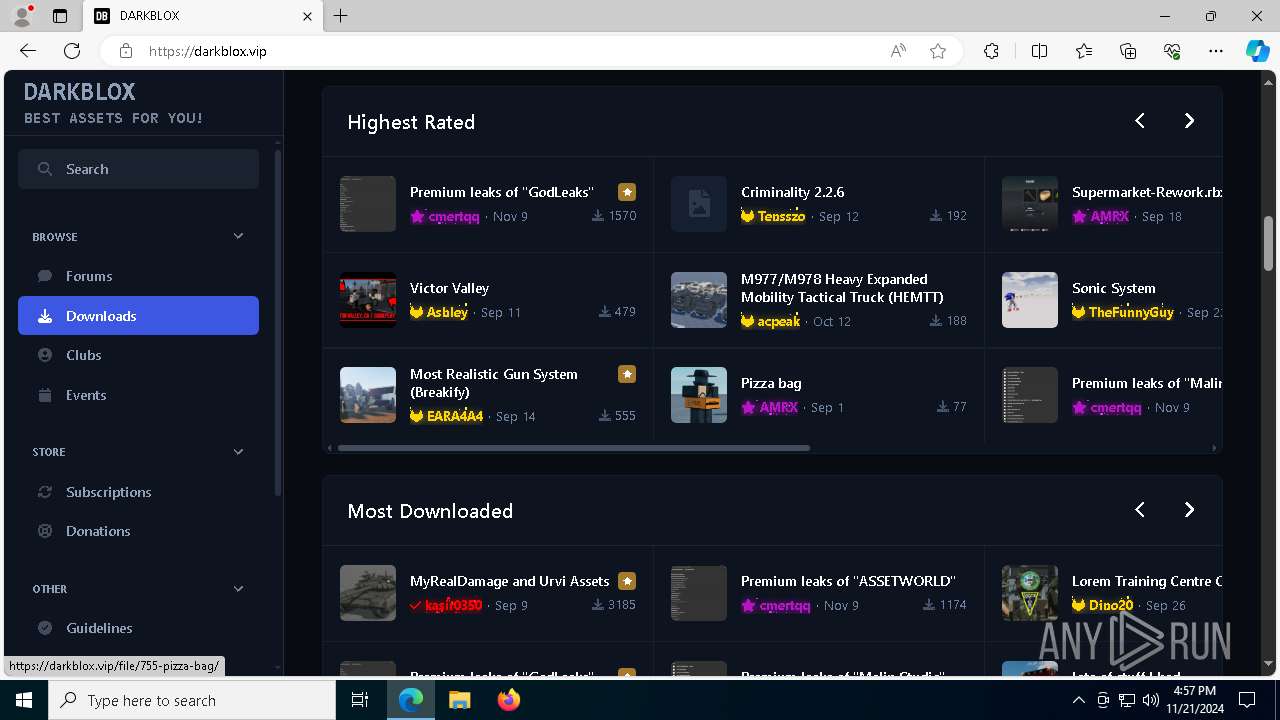Click the Victor Valley thumbnail
Image resolution: width=1280 pixels, height=720 pixels.
tap(368, 300)
